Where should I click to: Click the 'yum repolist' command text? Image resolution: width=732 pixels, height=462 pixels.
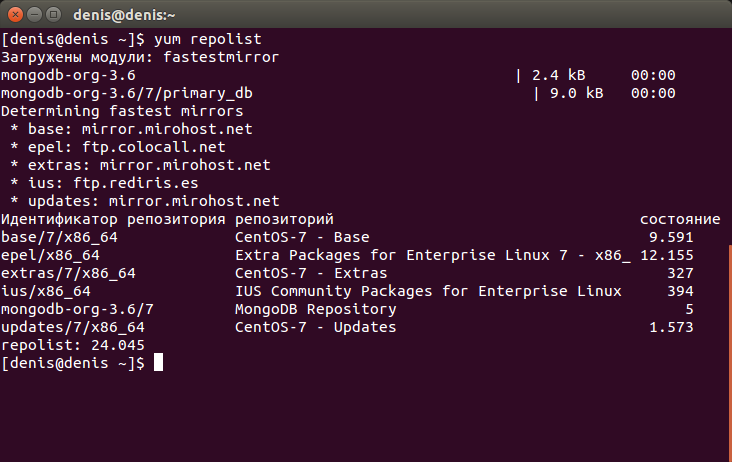pyautogui.click(x=208, y=39)
